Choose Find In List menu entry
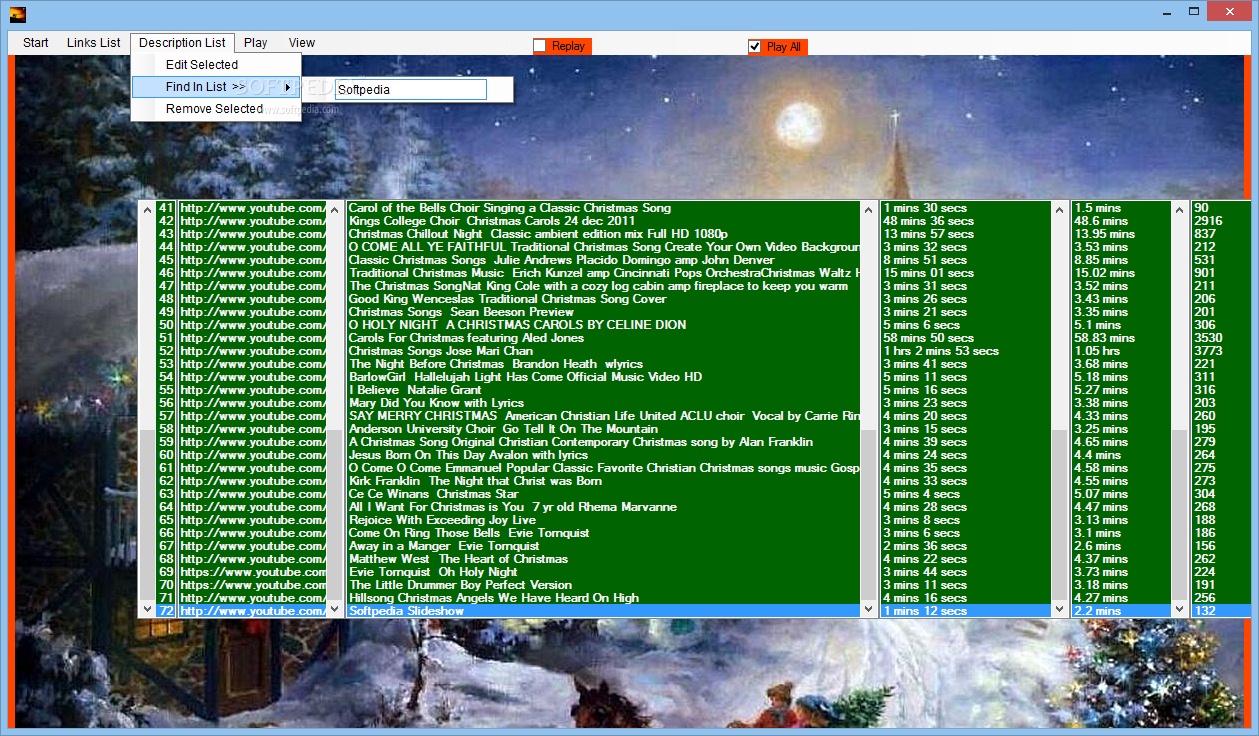Viewport: 1259px width, 736px height. (x=216, y=87)
